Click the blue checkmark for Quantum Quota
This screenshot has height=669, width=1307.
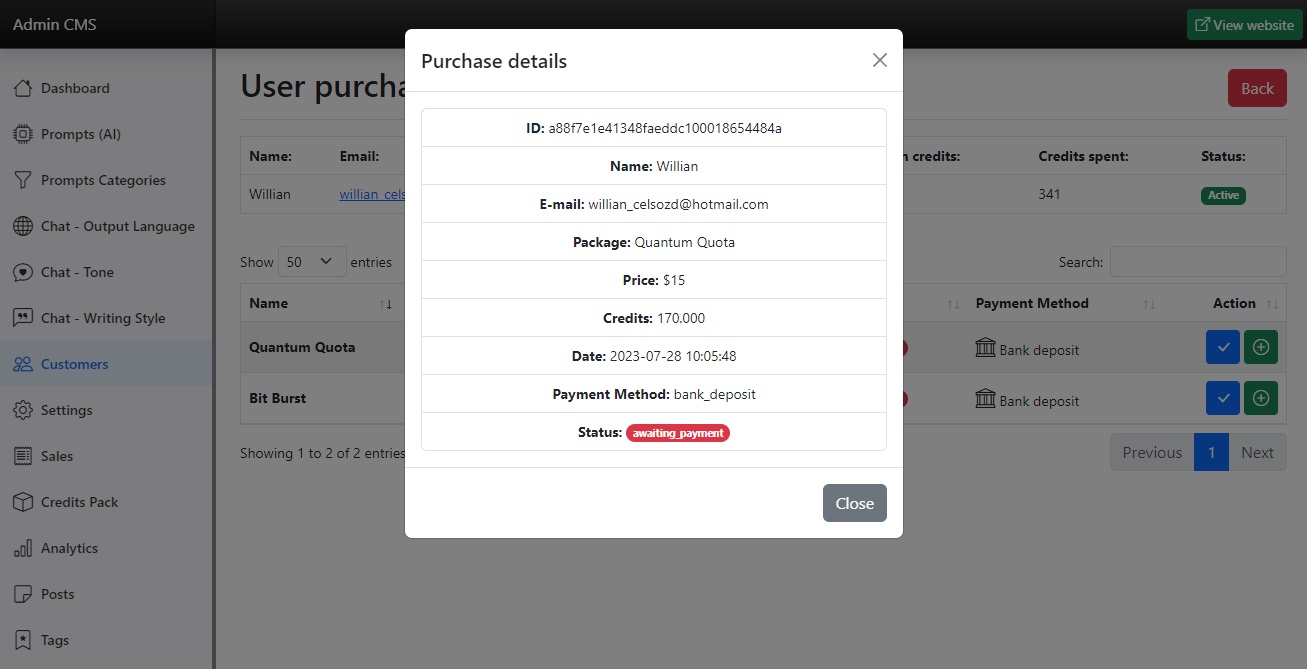click(x=1222, y=347)
